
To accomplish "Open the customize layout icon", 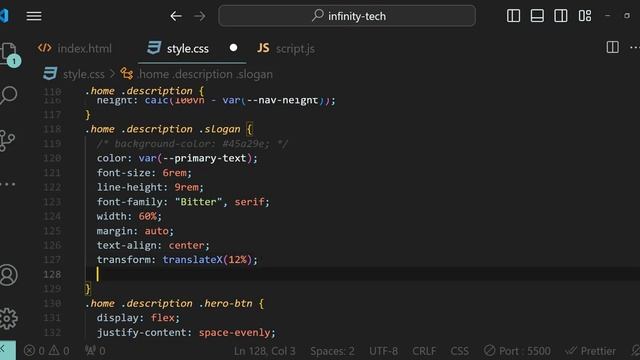I will [x=584, y=16].
